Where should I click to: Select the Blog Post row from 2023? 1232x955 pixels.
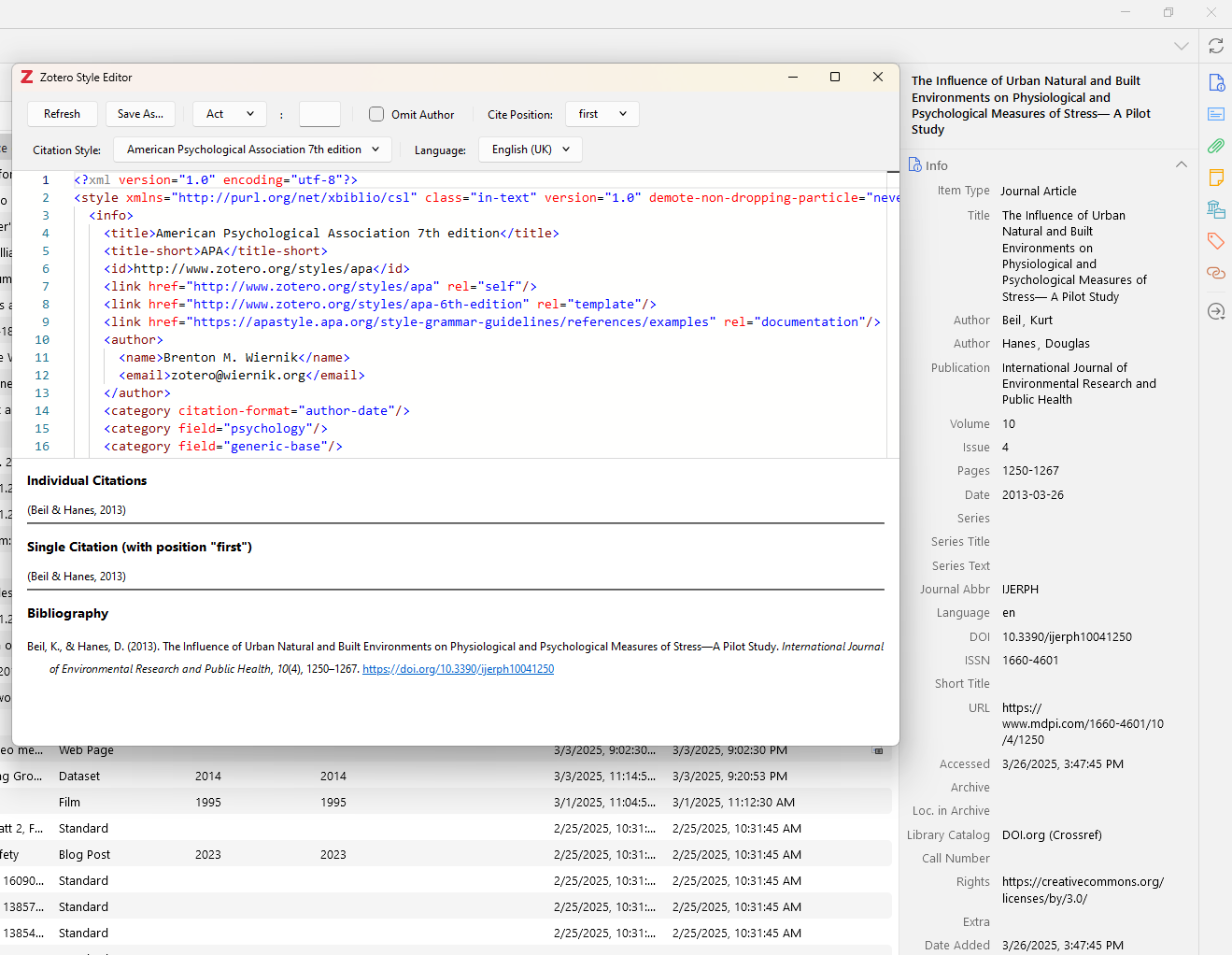(x=446, y=855)
